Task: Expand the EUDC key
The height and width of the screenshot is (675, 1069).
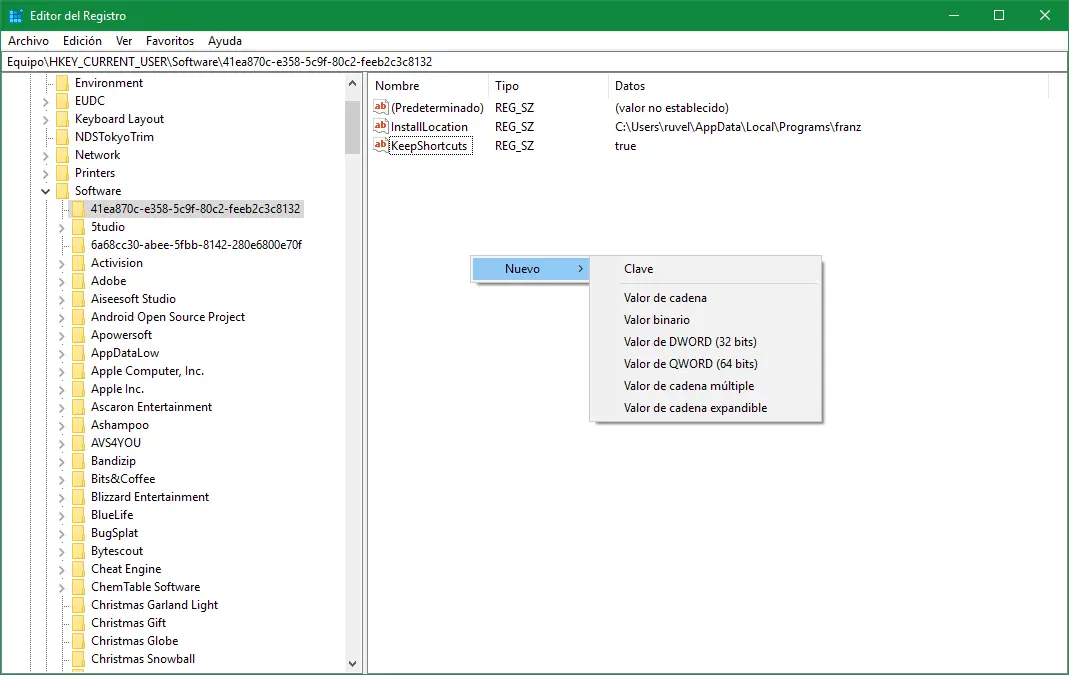Action: point(46,101)
